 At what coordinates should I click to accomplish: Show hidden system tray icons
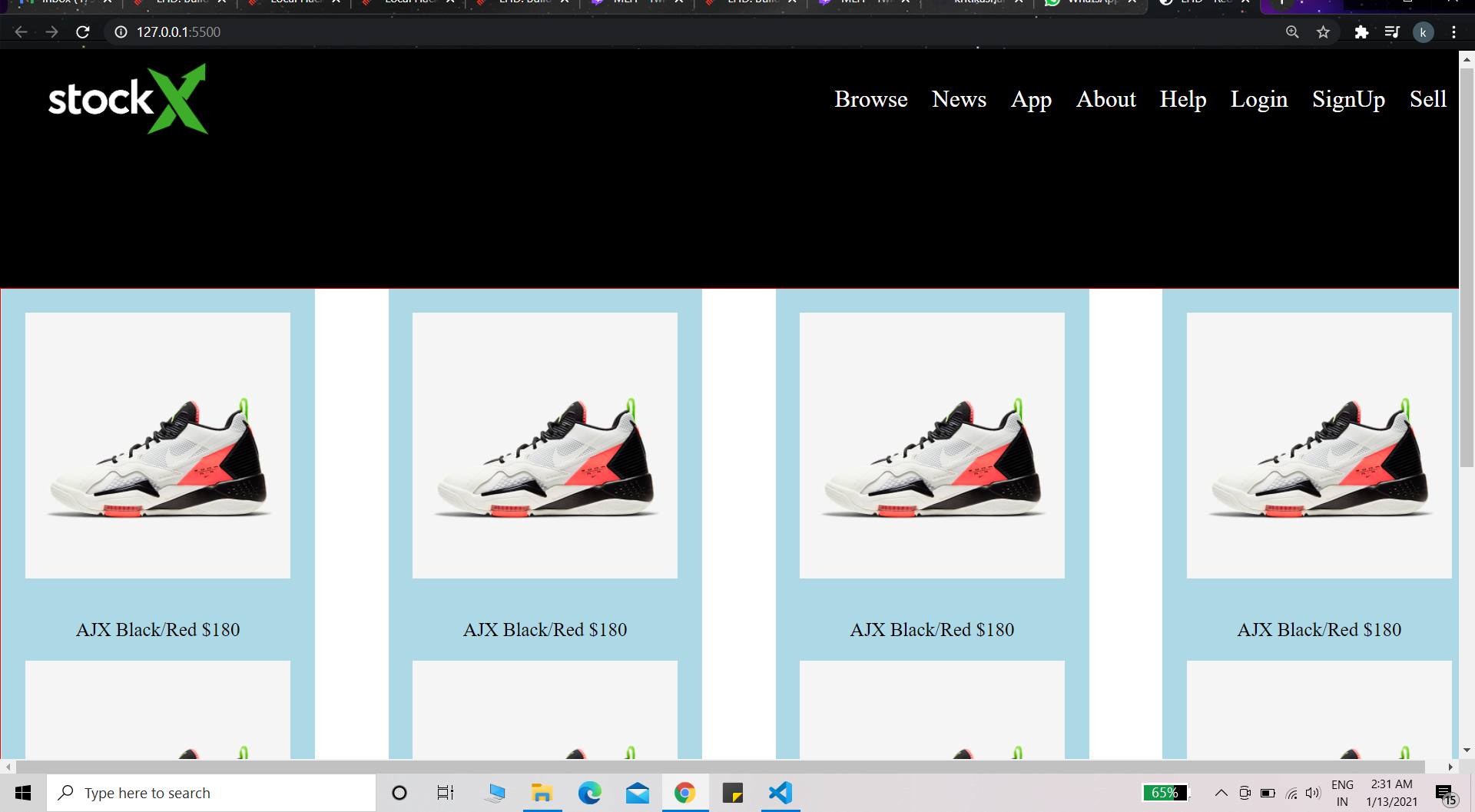pyautogui.click(x=1221, y=793)
